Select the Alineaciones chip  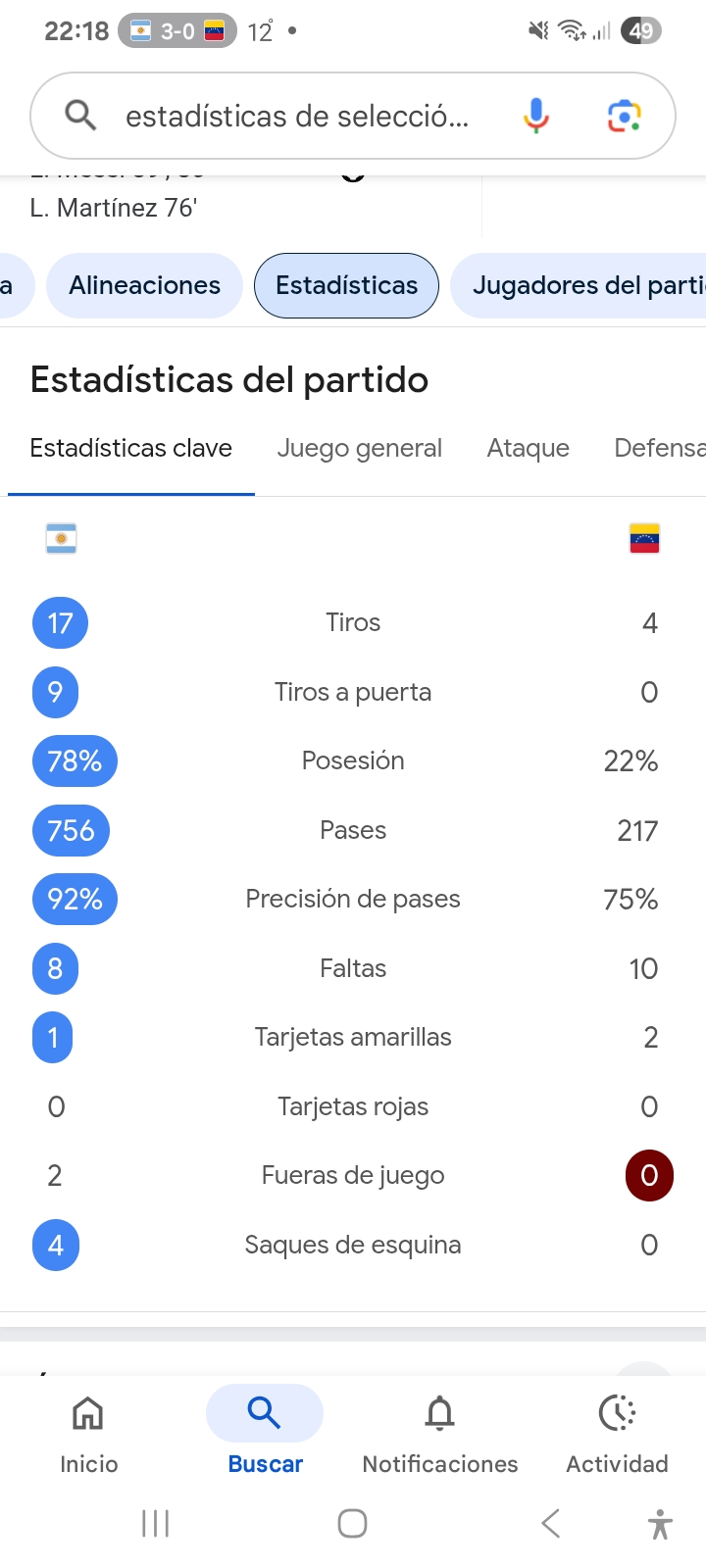pyautogui.click(x=144, y=285)
